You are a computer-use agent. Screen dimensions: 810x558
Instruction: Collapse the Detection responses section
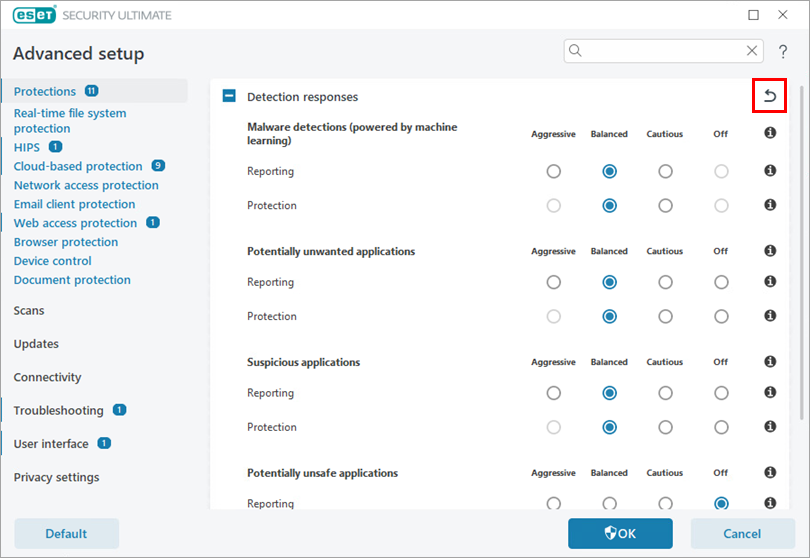[x=229, y=97]
